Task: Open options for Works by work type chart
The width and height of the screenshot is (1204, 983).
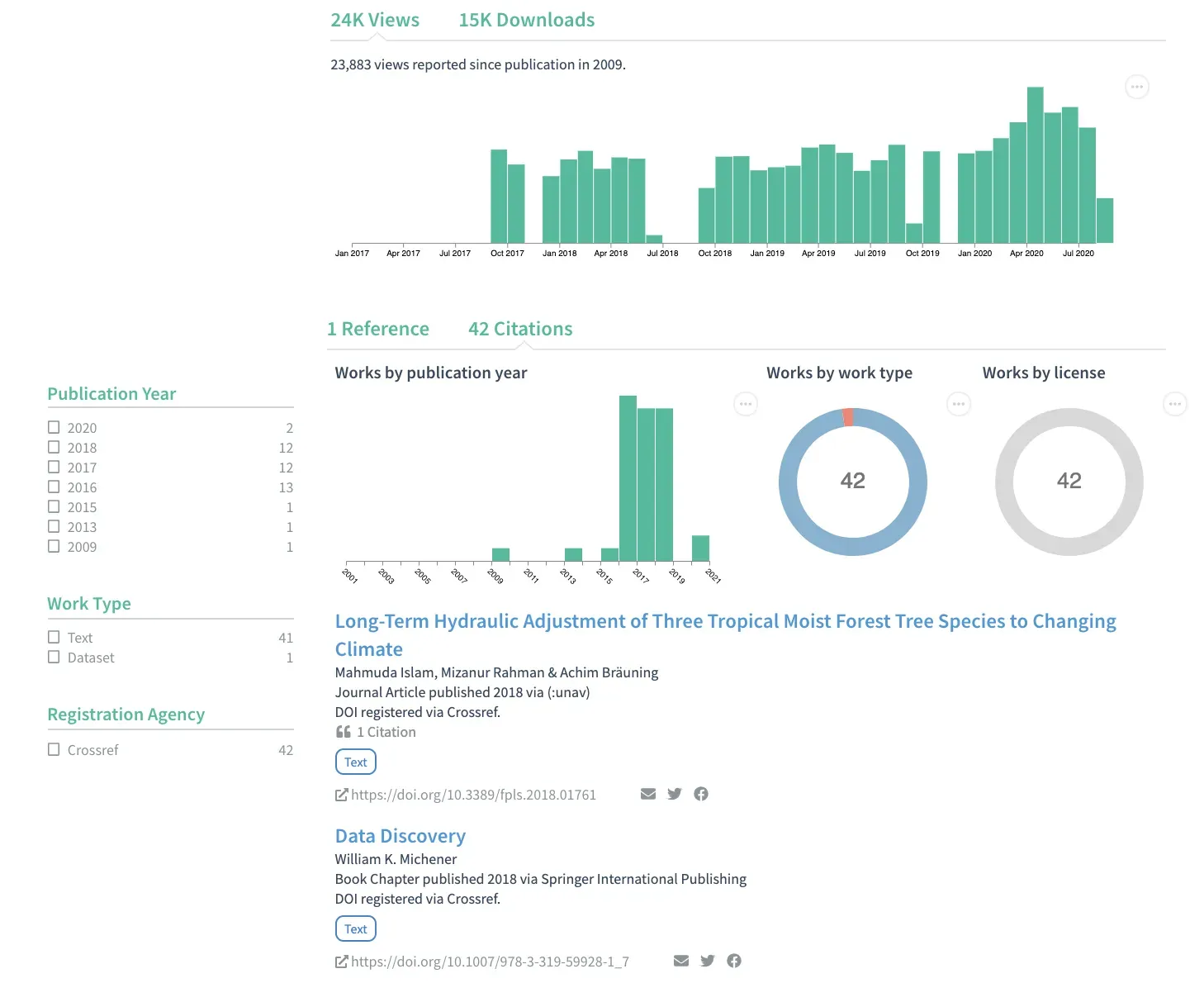Action: 958,404
